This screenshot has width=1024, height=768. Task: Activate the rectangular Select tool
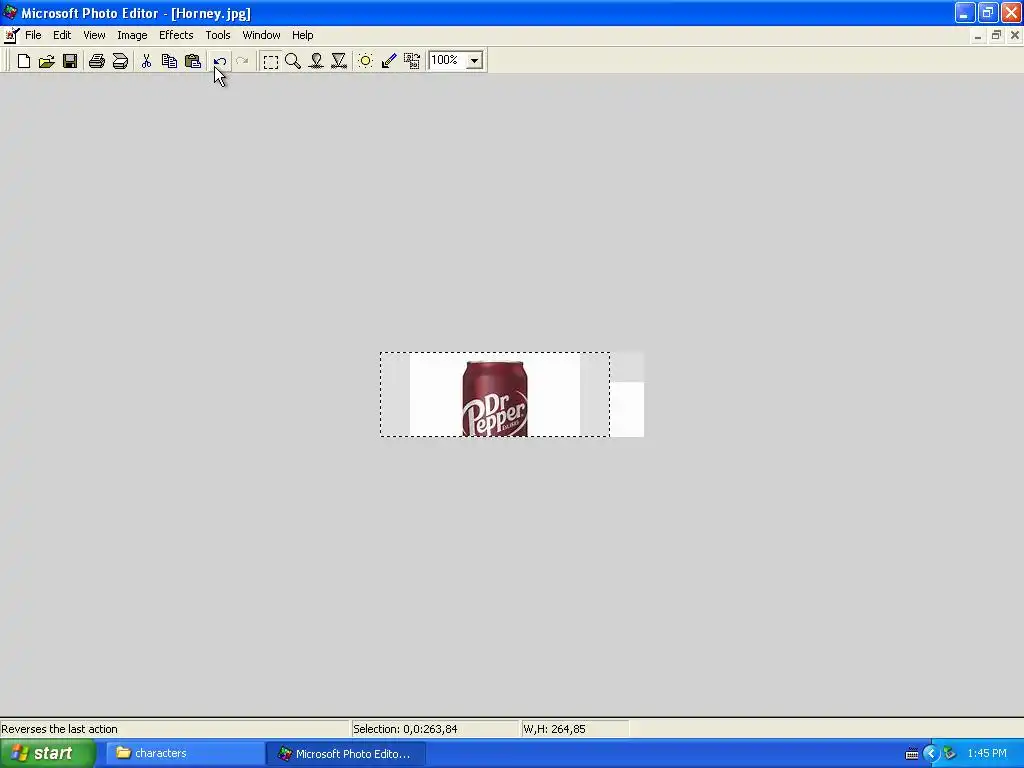tap(270, 61)
